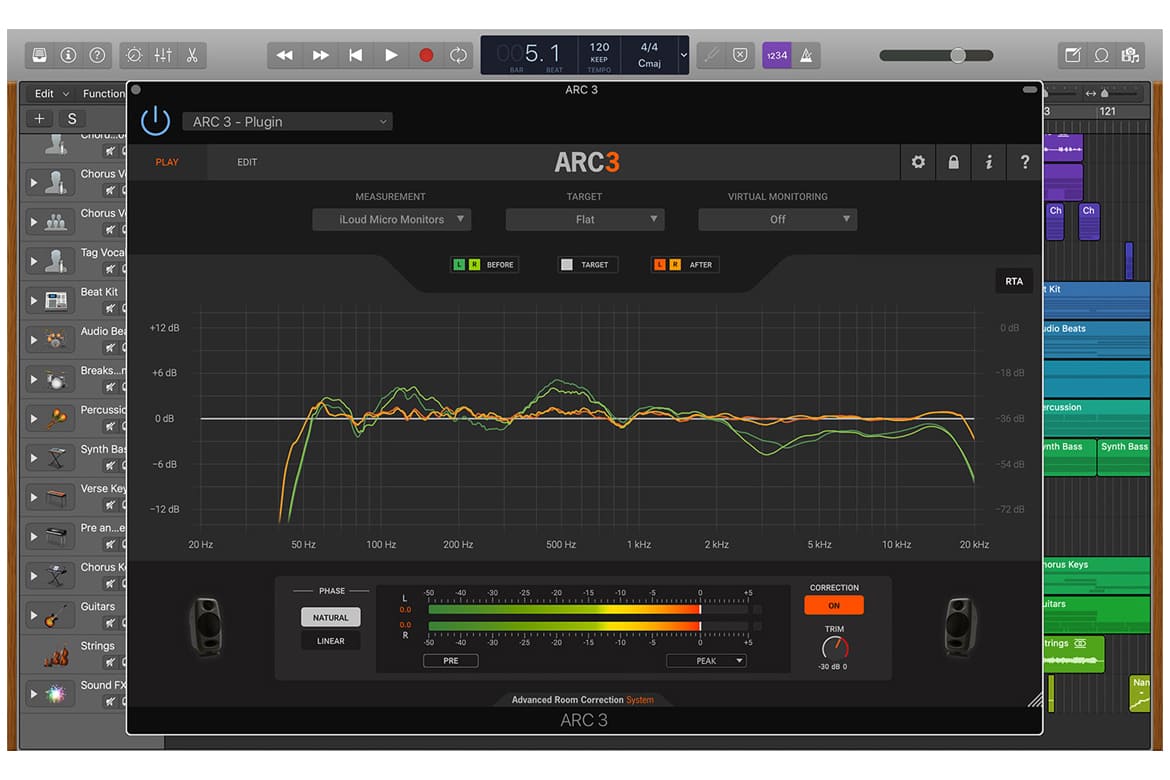1170x780 pixels.
Task: Expand the Guitars track triangle
Action: pos(34,616)
